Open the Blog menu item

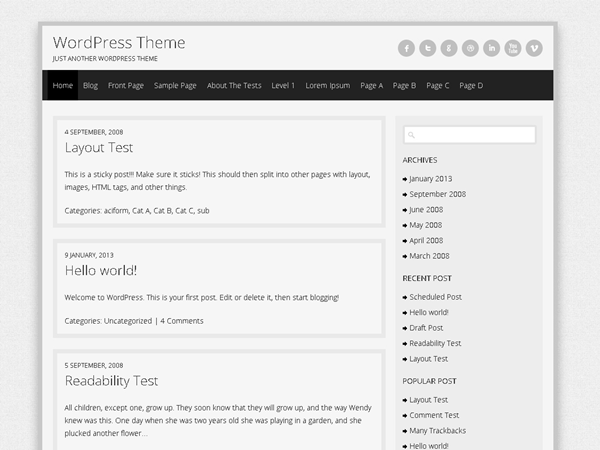90,85
